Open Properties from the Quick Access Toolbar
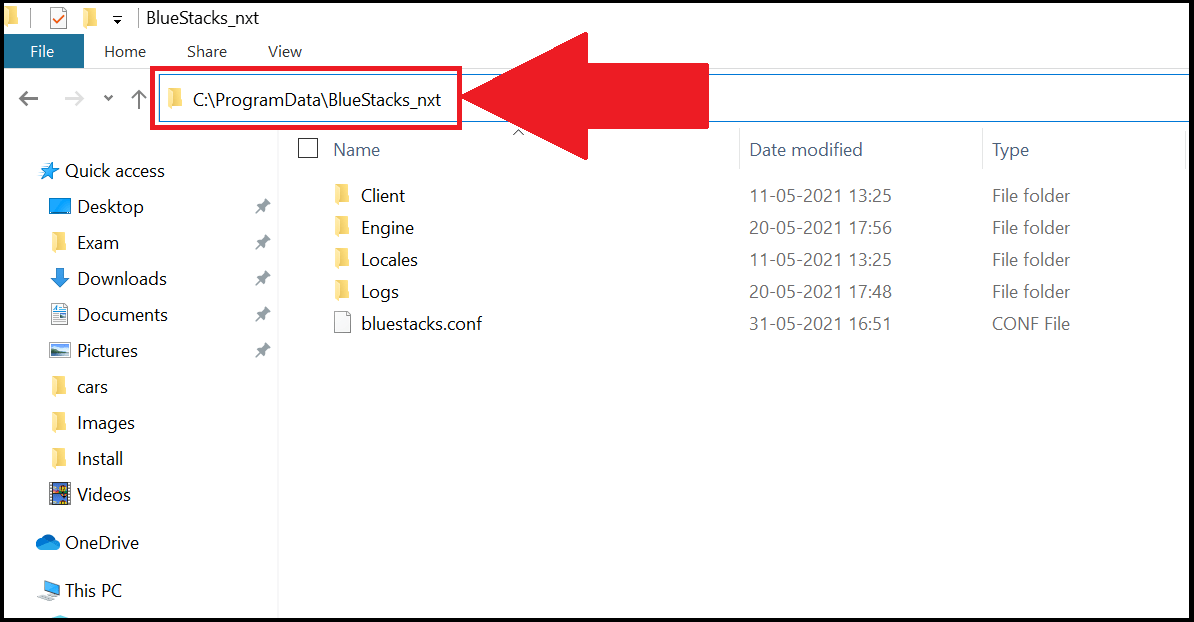 click(x=58, y=17)
